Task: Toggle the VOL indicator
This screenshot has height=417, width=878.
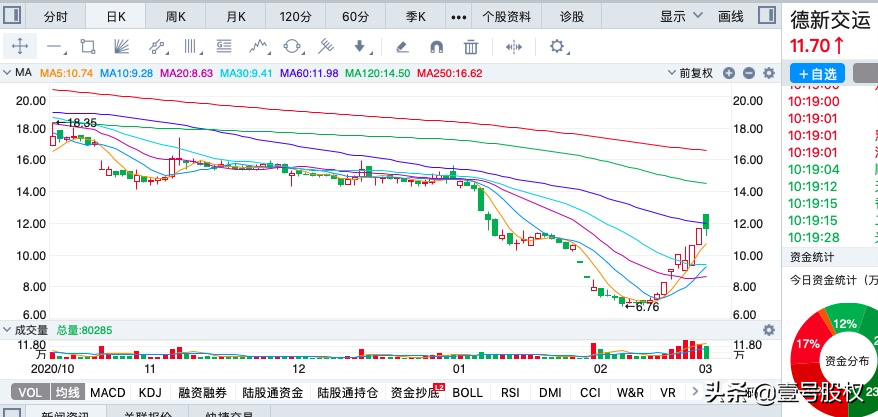Action: point(31,393)
